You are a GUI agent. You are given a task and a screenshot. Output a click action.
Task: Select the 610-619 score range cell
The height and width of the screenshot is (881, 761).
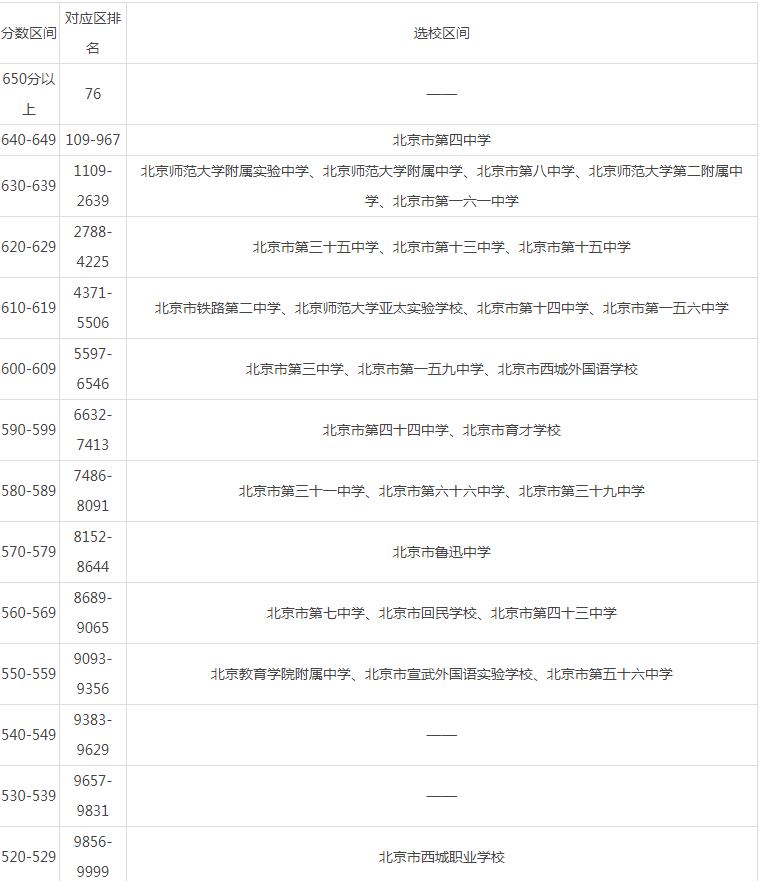pos(29,308)
